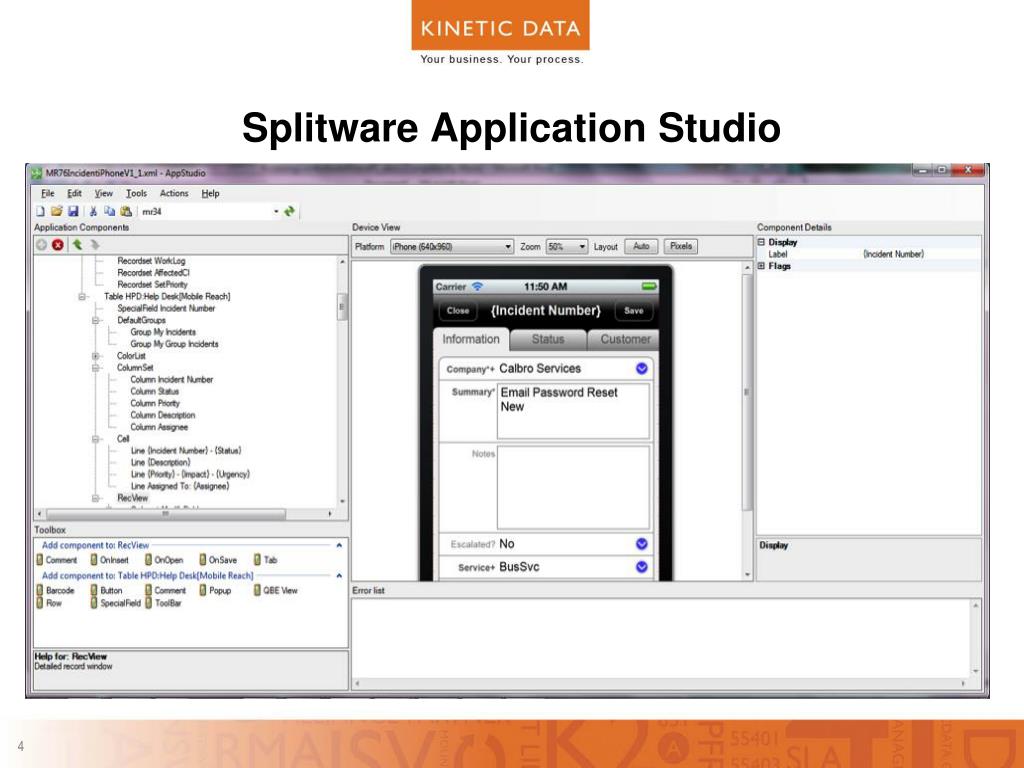
Task: Click the Pixels layout button
Action: pos(680,246)
